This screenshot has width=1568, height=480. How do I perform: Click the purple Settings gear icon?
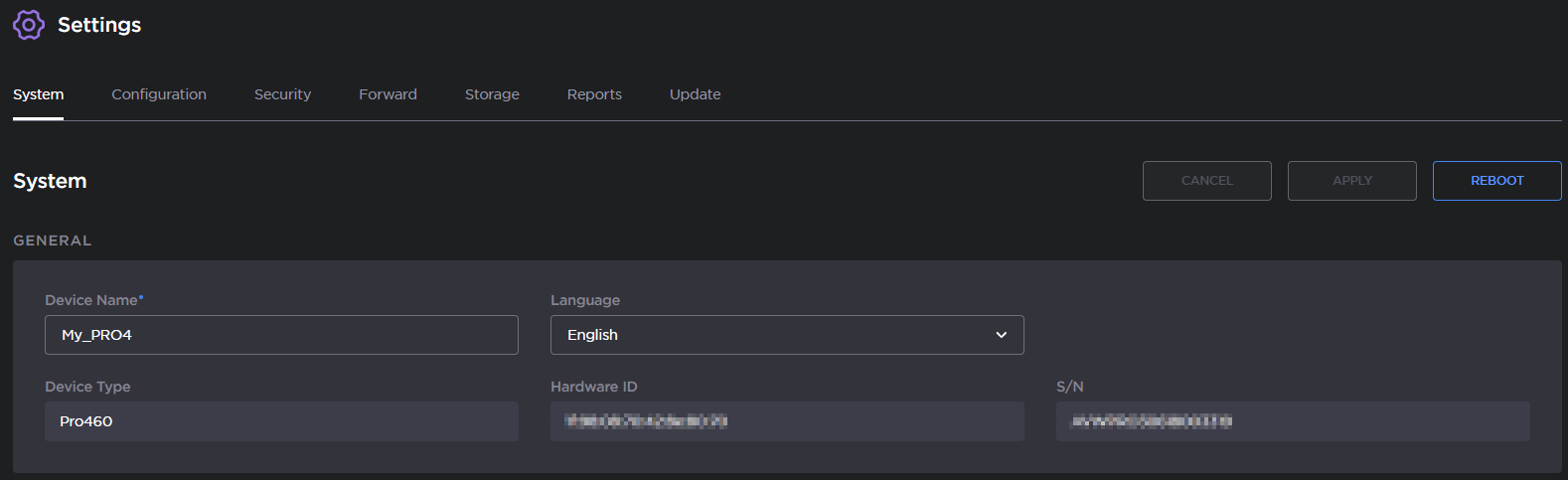pyautogui.click(x=29, y=25)
